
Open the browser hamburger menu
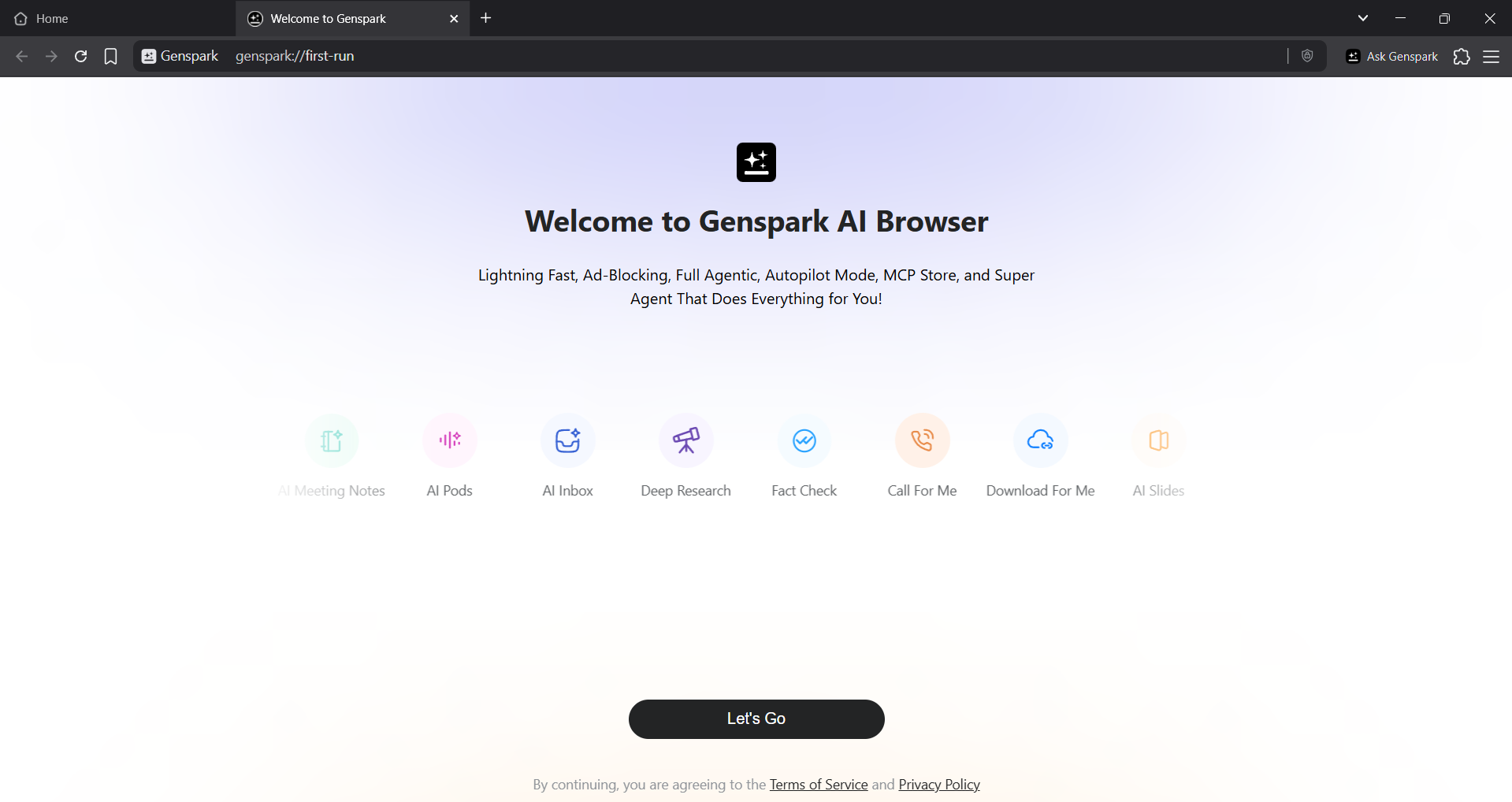[x=1492, y=56]
